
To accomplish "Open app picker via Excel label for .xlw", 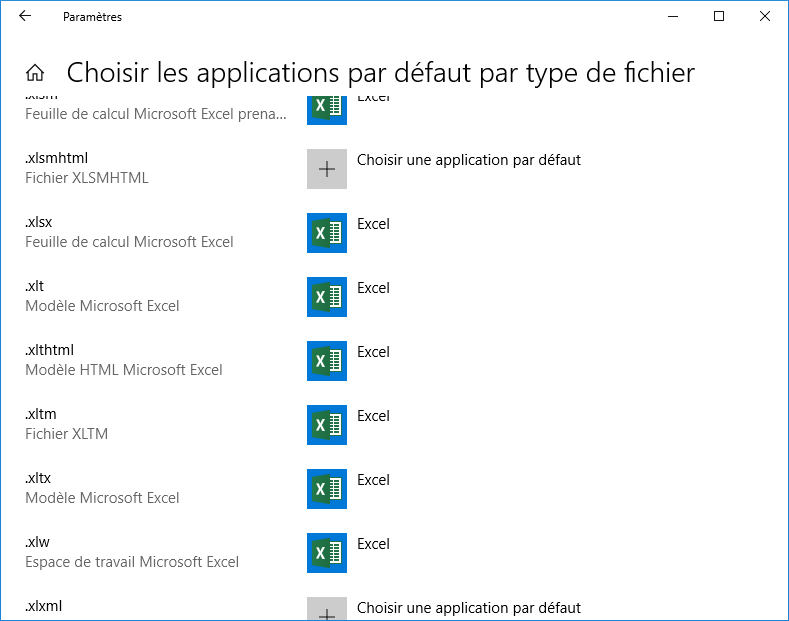I will point(373,544).
